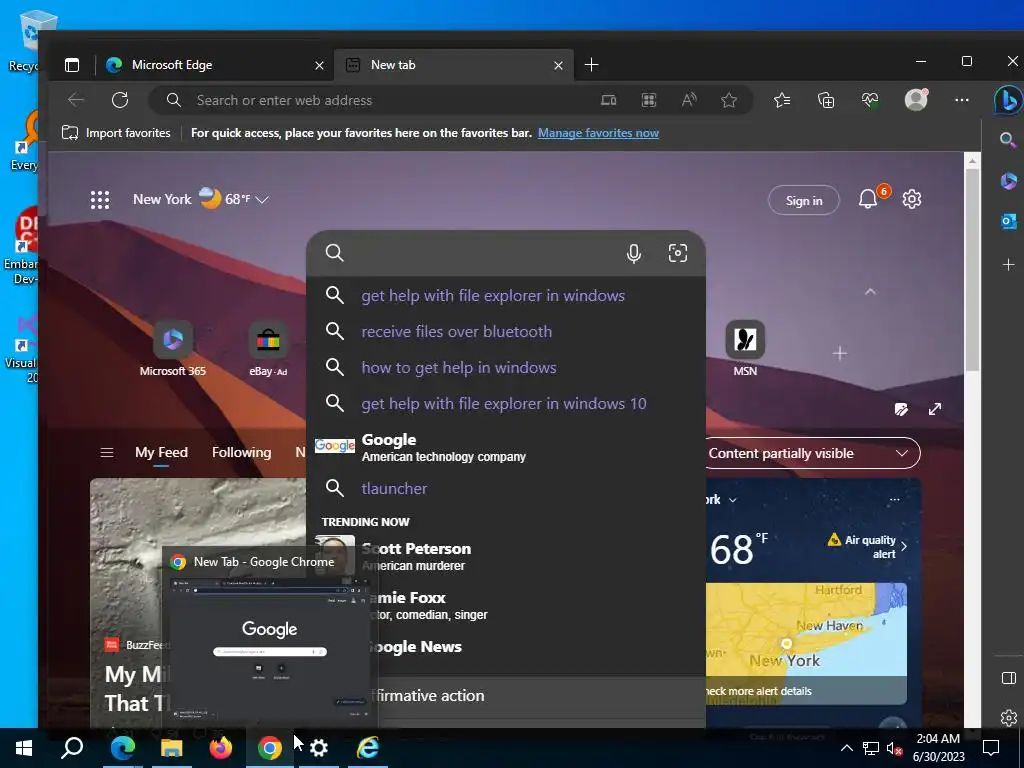Open the MSN quick link tile

click(x=745, y=348)
